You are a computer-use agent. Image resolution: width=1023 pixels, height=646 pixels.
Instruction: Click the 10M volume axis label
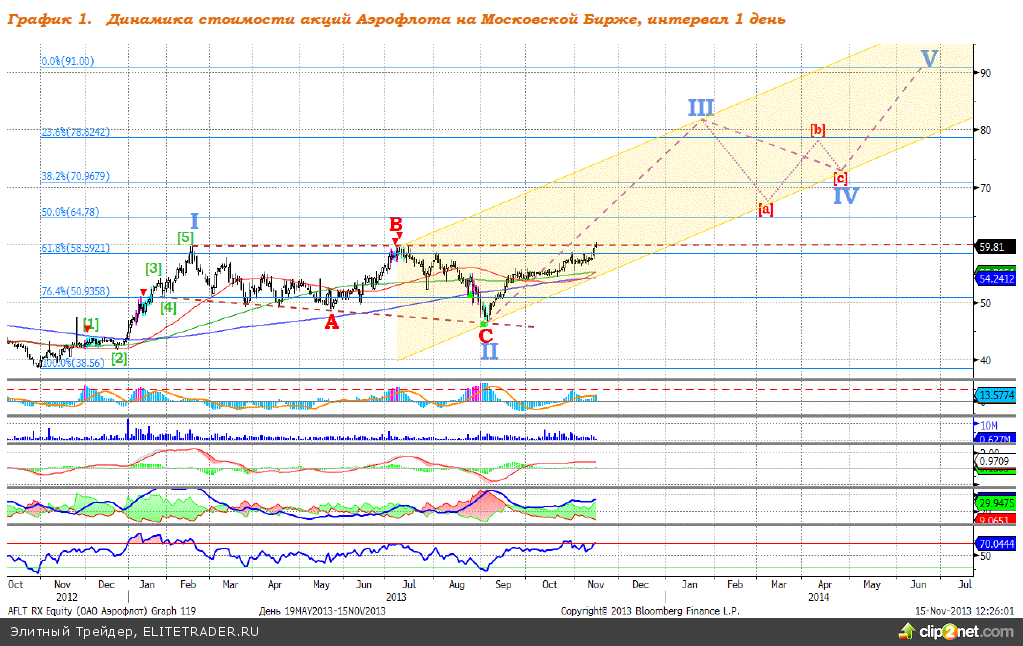pos(989,425)
